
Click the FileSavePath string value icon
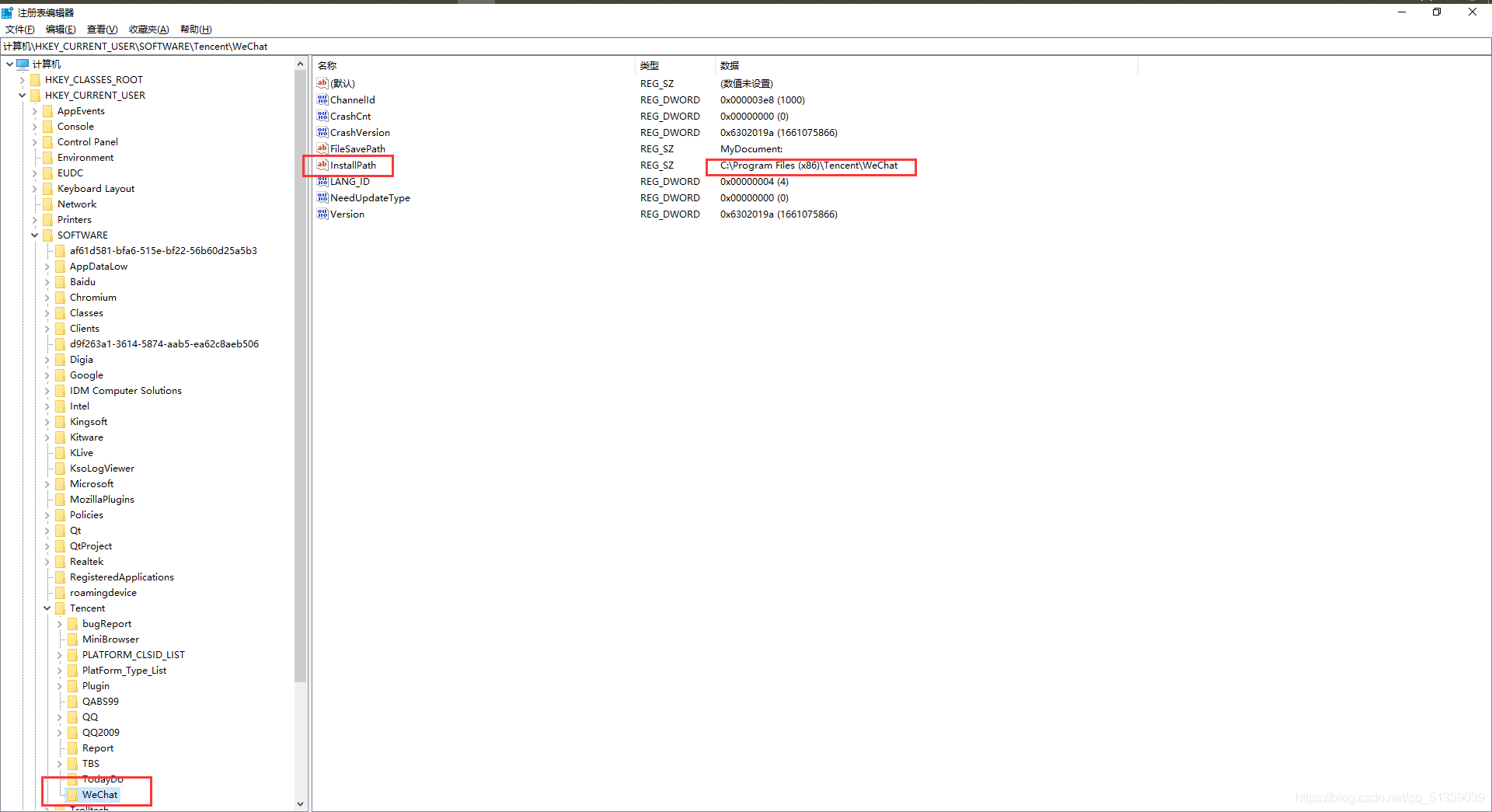(x=322, y=148)
